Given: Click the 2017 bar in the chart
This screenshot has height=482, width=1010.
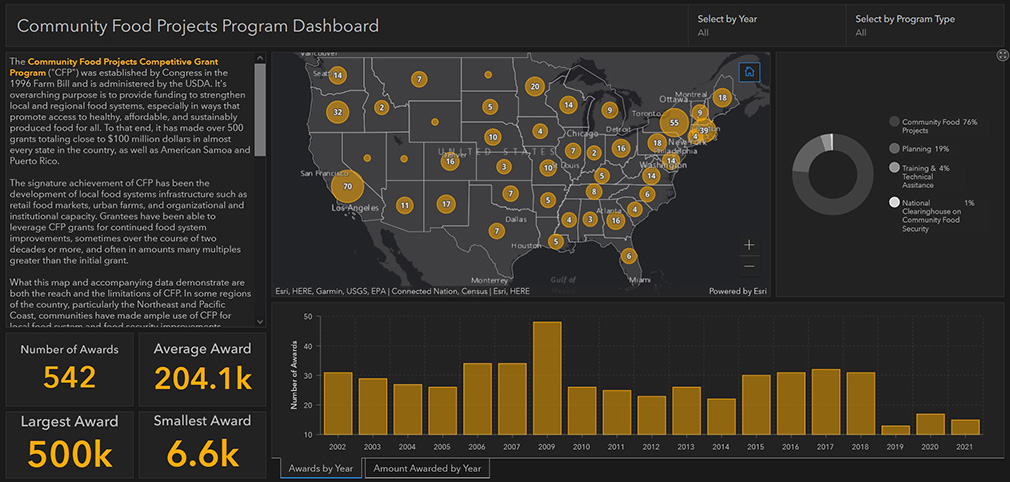Looking at the screenshot, I should [826, 401].
